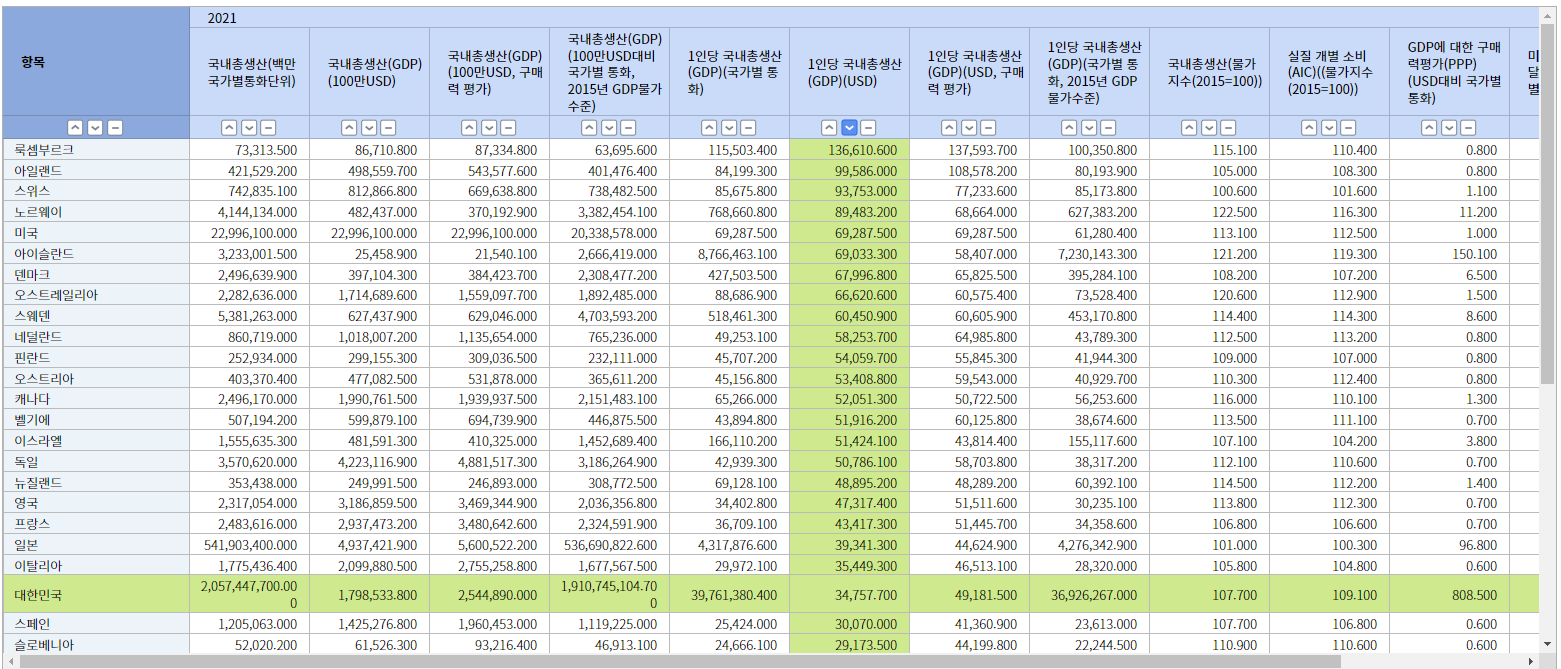Sort GDP에 대한 구매력평가(PPP) column ascending
The width and height of the screenshot is (1561, 669).
[x=1429, y=128]
